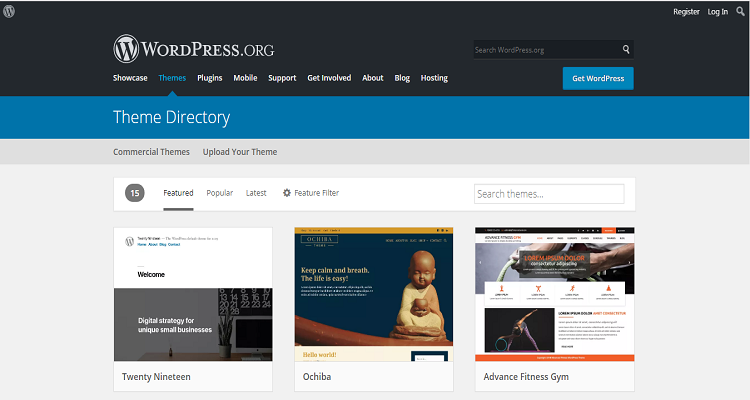Screen dimensions: 750x400
Task: Open Commercial Themes link
Action: click(x=151, y=152)
